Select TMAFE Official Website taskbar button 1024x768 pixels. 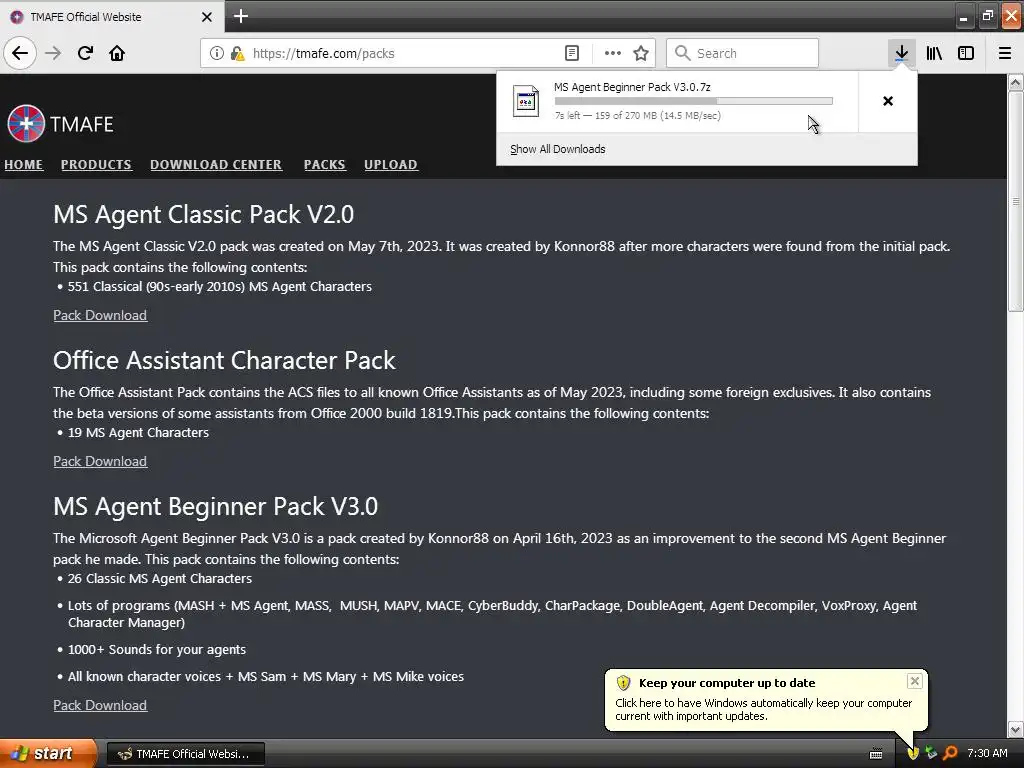coord(185,754)
